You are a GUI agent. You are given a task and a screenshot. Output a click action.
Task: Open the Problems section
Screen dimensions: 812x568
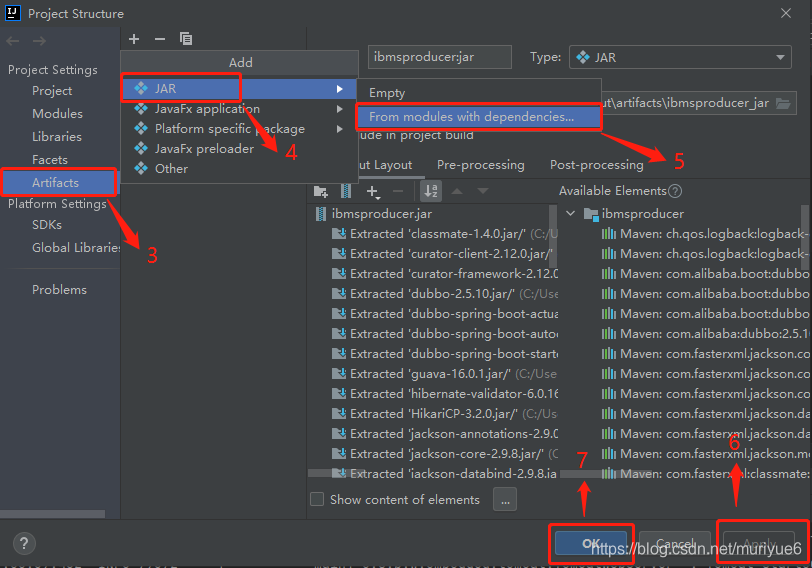59,289
